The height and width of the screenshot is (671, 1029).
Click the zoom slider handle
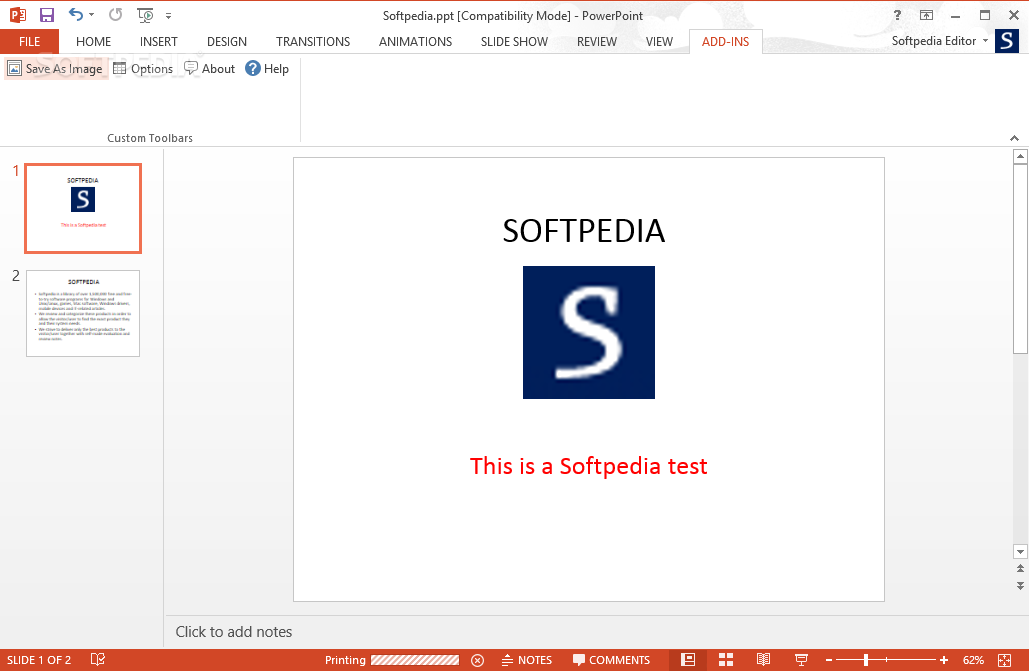pos(866,660)
